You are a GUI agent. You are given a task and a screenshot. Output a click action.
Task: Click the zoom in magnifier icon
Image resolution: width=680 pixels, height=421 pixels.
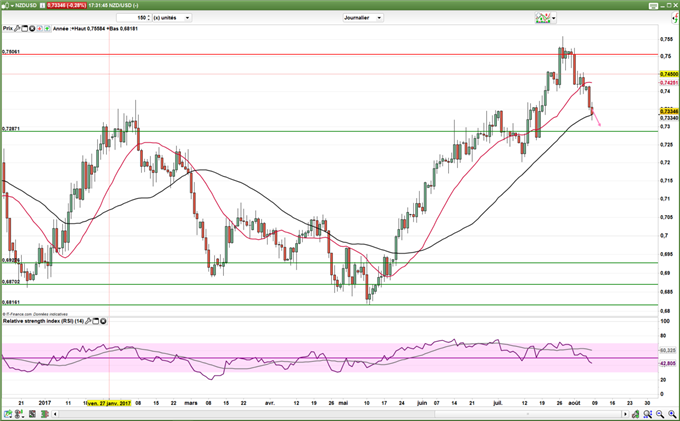[x=672, y=414]
